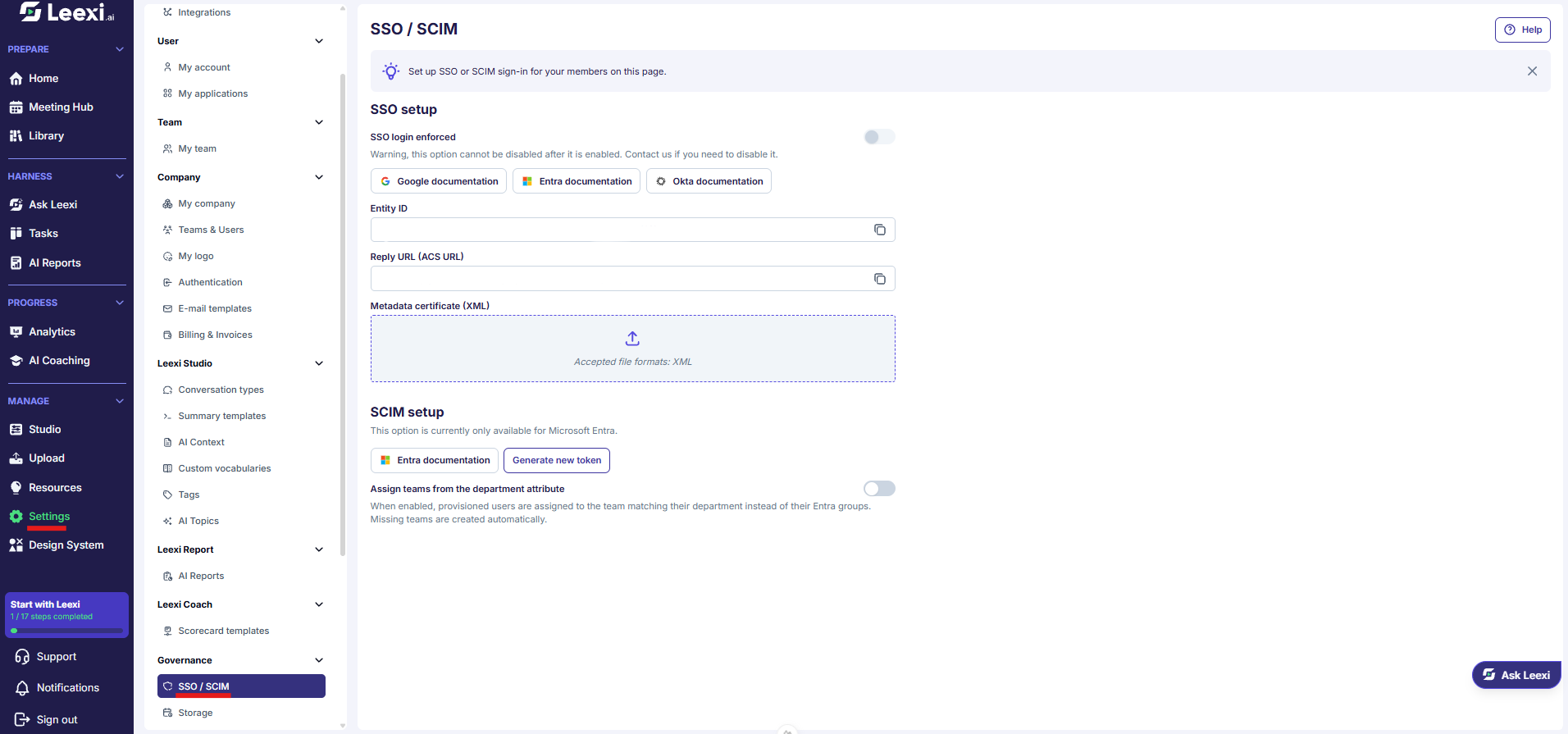Click the Upload icon
This screenshot has height=734, width=1568.
[16, 458]
